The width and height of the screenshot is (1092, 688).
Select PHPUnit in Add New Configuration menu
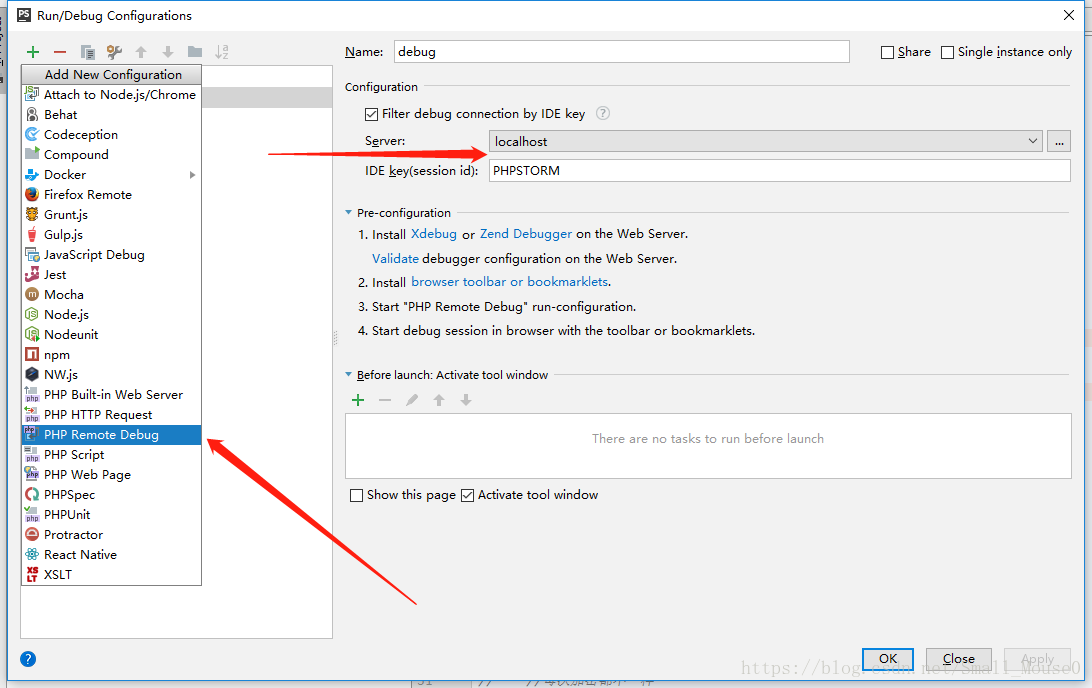[111, 515]
